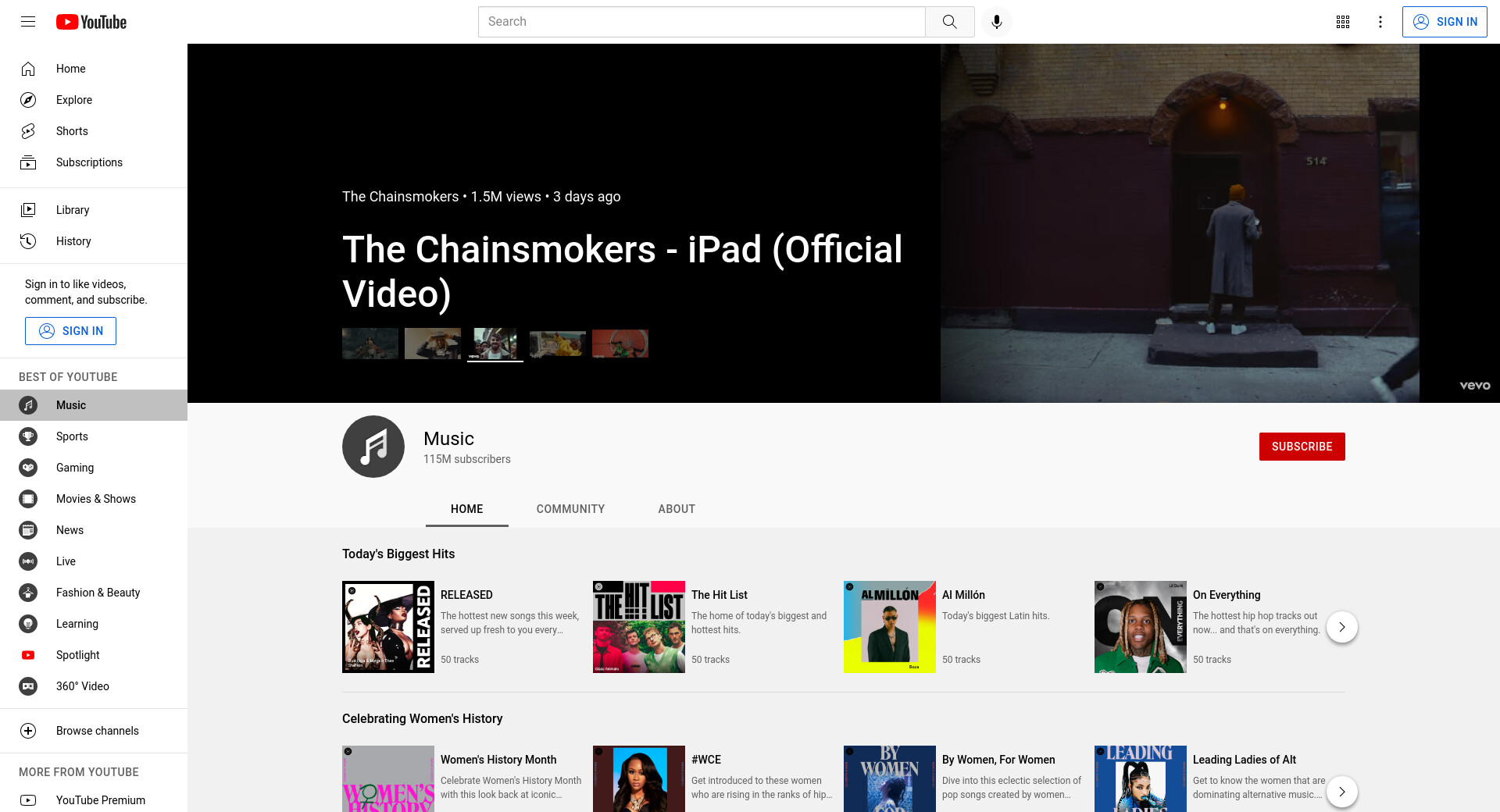The image size is (1500, 812).
Task: Play the featured video preview image
Action: click(1180, 223)
